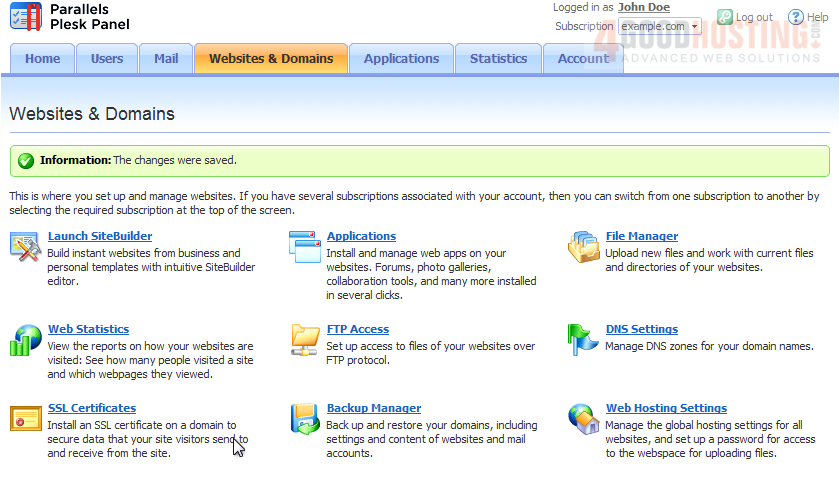This screenshot has height=480, width=840.
Task: Go to the Mail tab
Action: 166,59
